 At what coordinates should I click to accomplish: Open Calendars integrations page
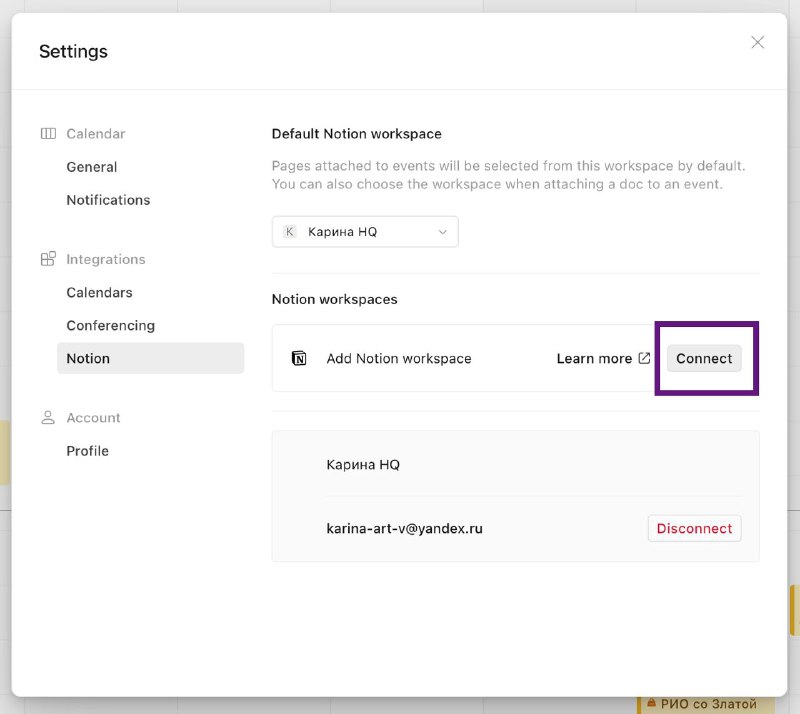pyautogui.click(x=99, y=292)
